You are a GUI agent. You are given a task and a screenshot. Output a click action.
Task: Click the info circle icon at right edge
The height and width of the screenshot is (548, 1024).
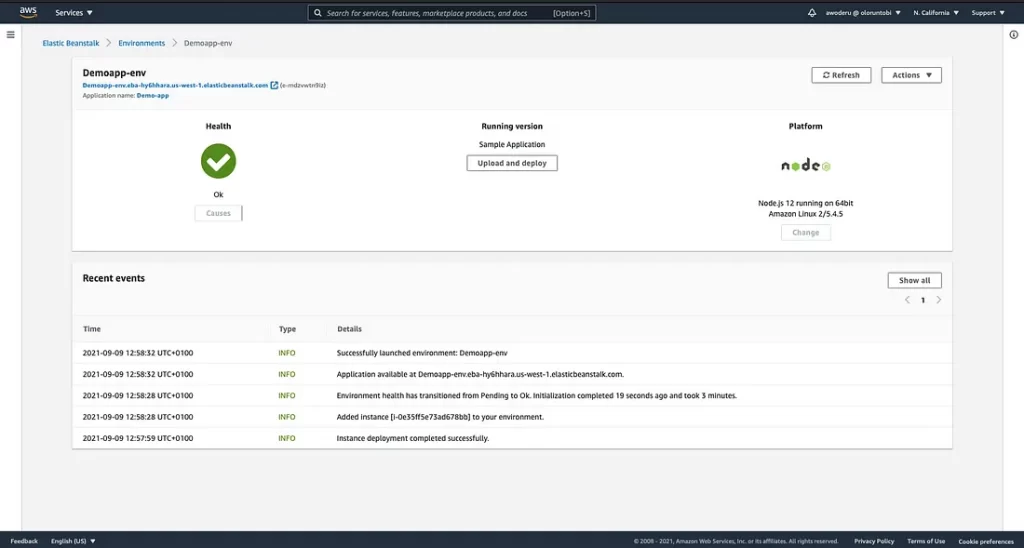coord(1013,35)
